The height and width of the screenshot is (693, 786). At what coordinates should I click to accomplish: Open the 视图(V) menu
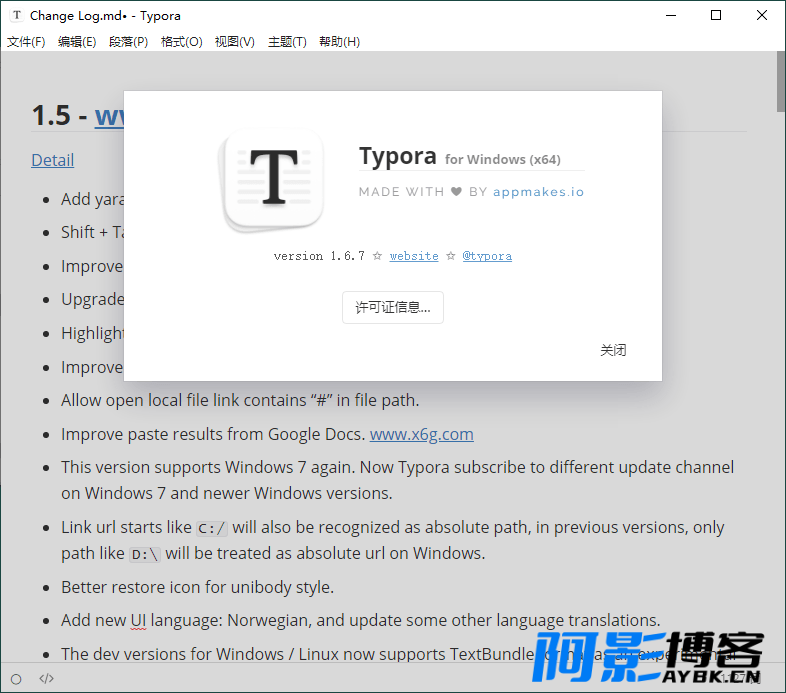pyautogui.click(x=235, y=42)
